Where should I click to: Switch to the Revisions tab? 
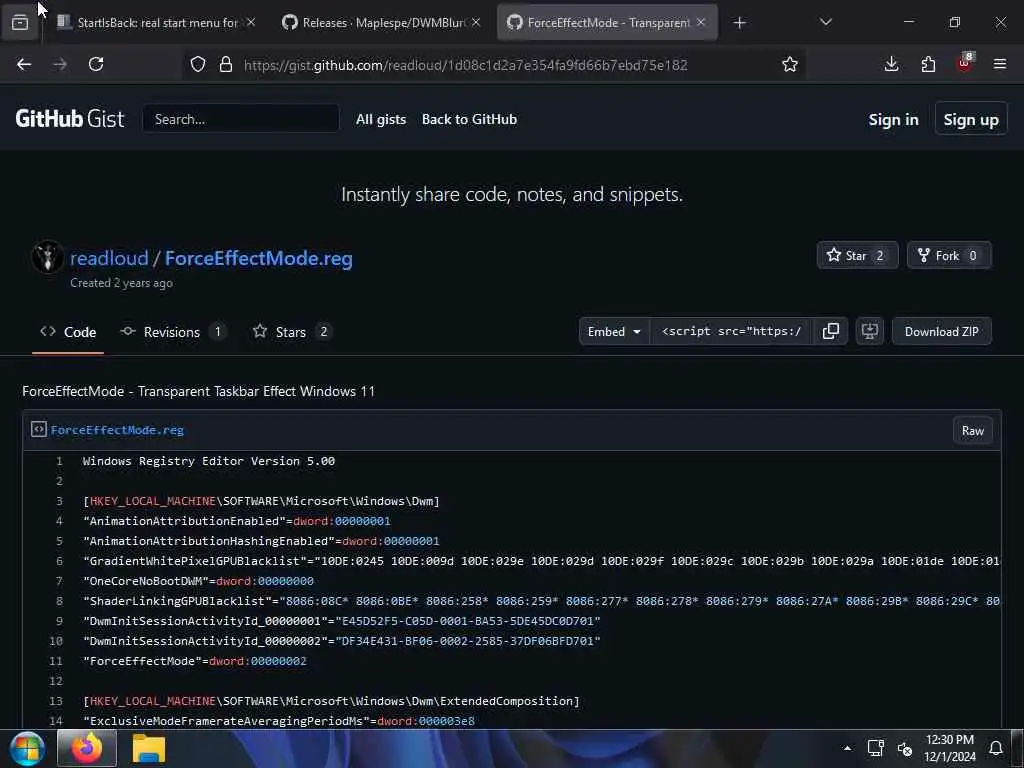pos(172,332)
